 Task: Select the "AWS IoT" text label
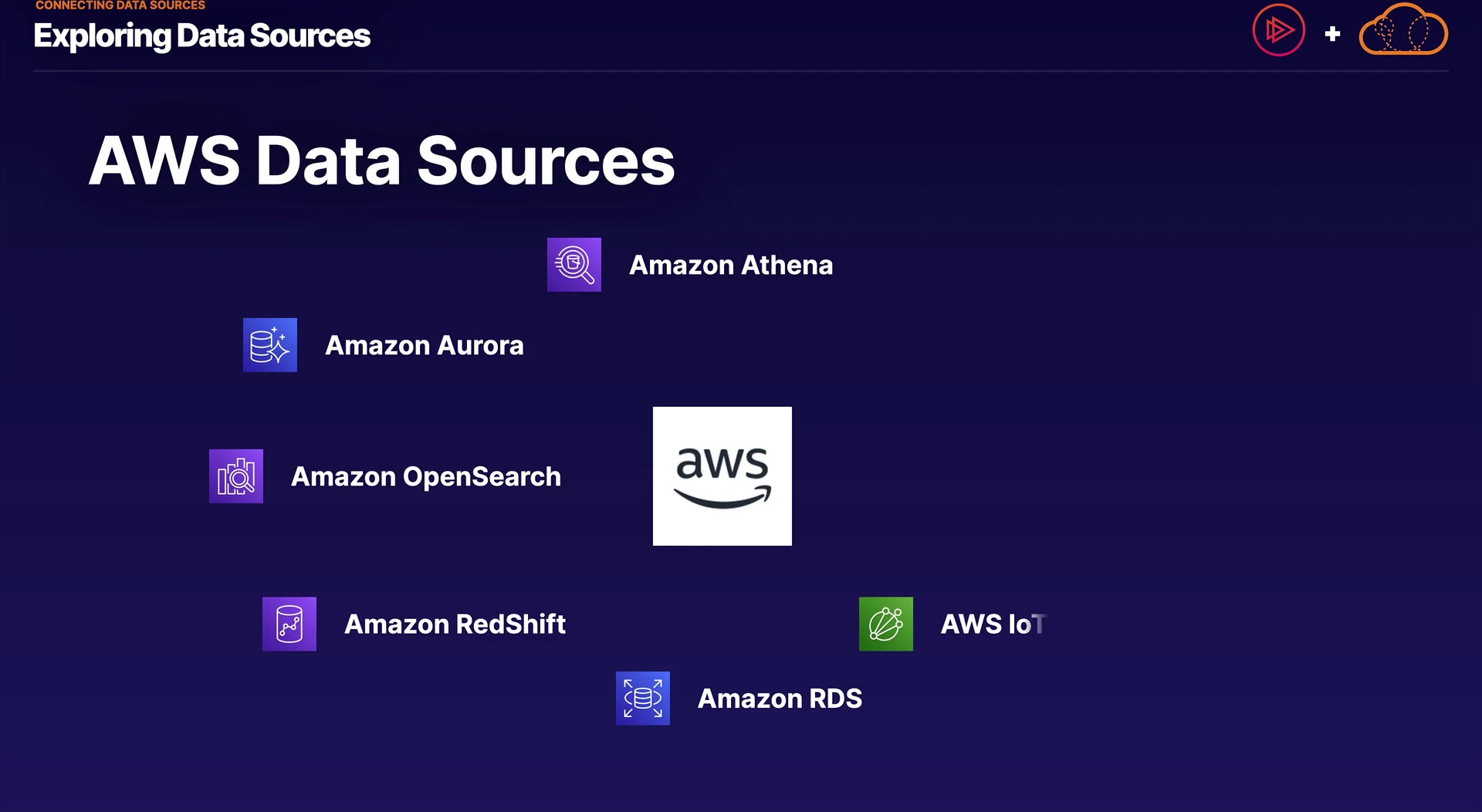[993, 624]
